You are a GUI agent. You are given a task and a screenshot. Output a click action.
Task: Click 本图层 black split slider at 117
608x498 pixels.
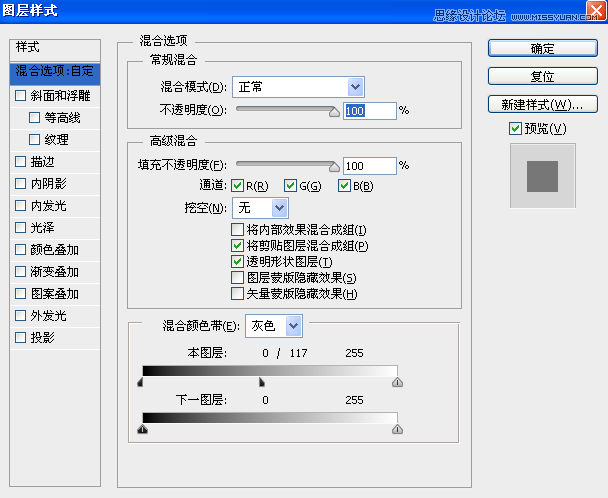coord(262,383)
